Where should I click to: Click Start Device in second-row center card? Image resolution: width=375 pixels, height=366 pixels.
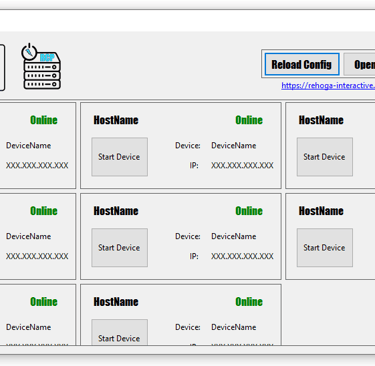[x=119, y=248]
